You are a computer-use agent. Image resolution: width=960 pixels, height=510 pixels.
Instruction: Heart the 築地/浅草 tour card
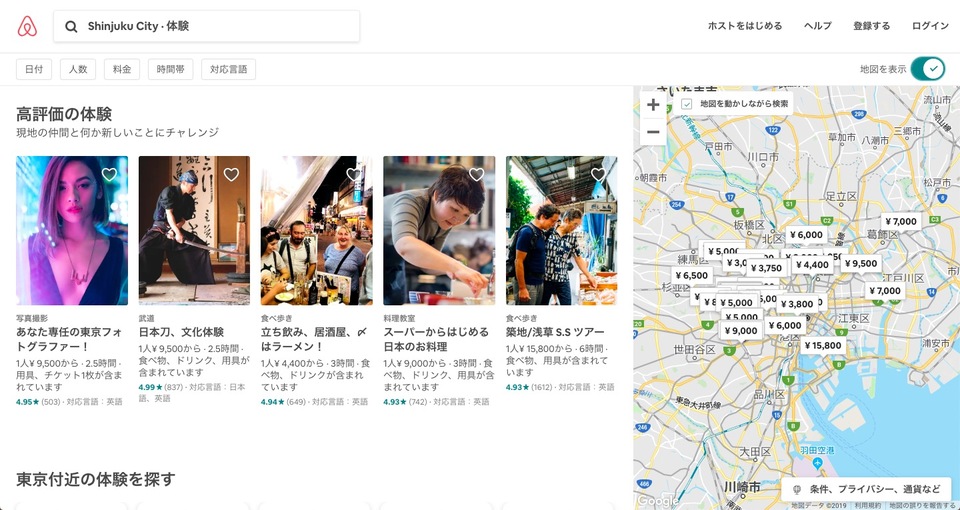pyautogui.click(x=598, y=174)
